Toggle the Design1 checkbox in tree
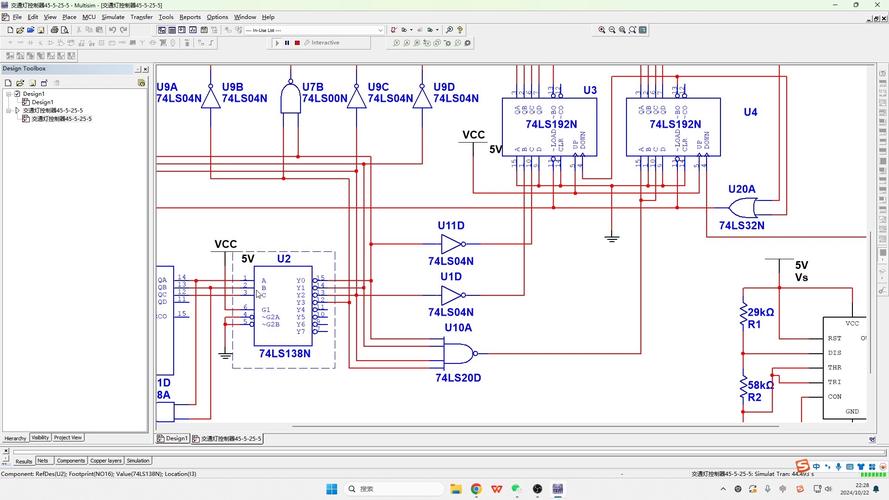The width and height of the screenshot is (889, 500). coord(16,94)
